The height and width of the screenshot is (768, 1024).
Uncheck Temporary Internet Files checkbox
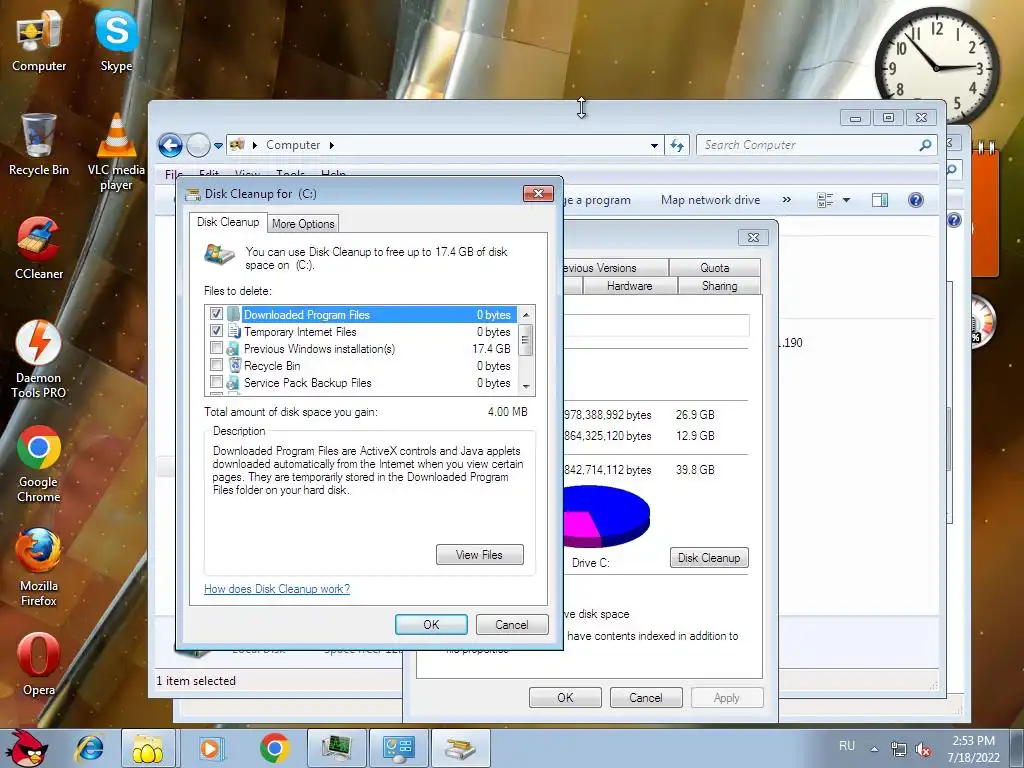216,331
